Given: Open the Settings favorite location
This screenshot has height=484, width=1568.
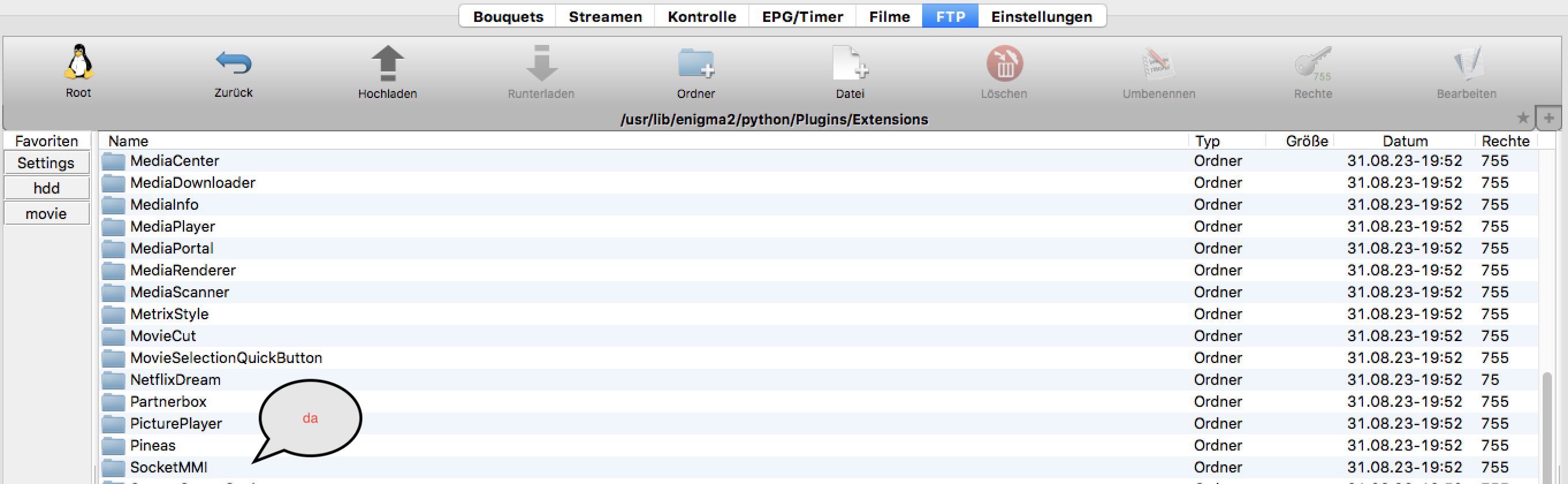Looking at the screenshot, I should (x=46, y=164).
